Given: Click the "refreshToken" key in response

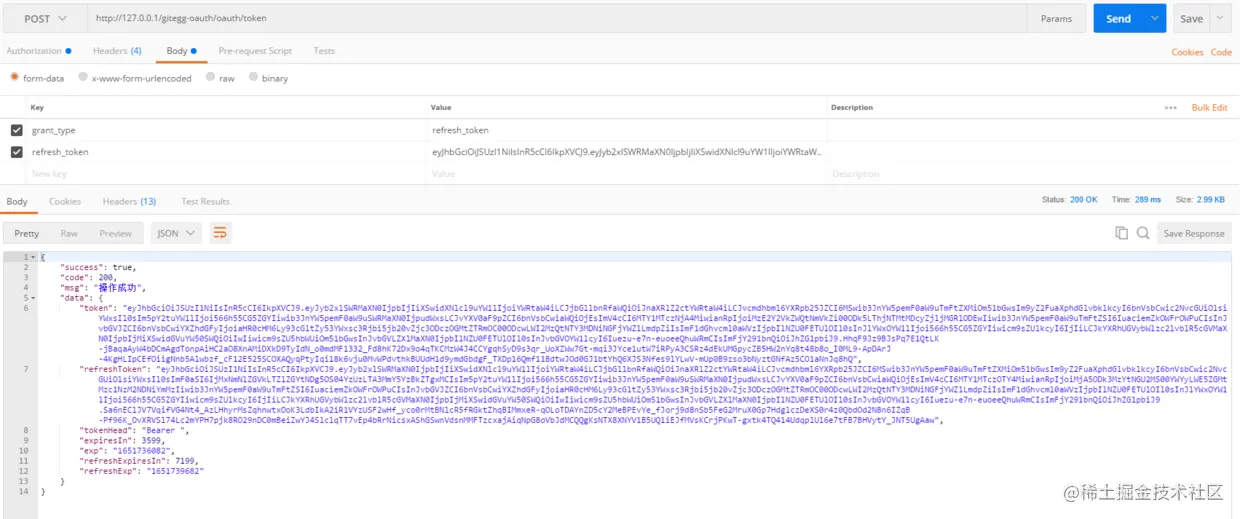Looking at the screenshot, I should (111, 369).
